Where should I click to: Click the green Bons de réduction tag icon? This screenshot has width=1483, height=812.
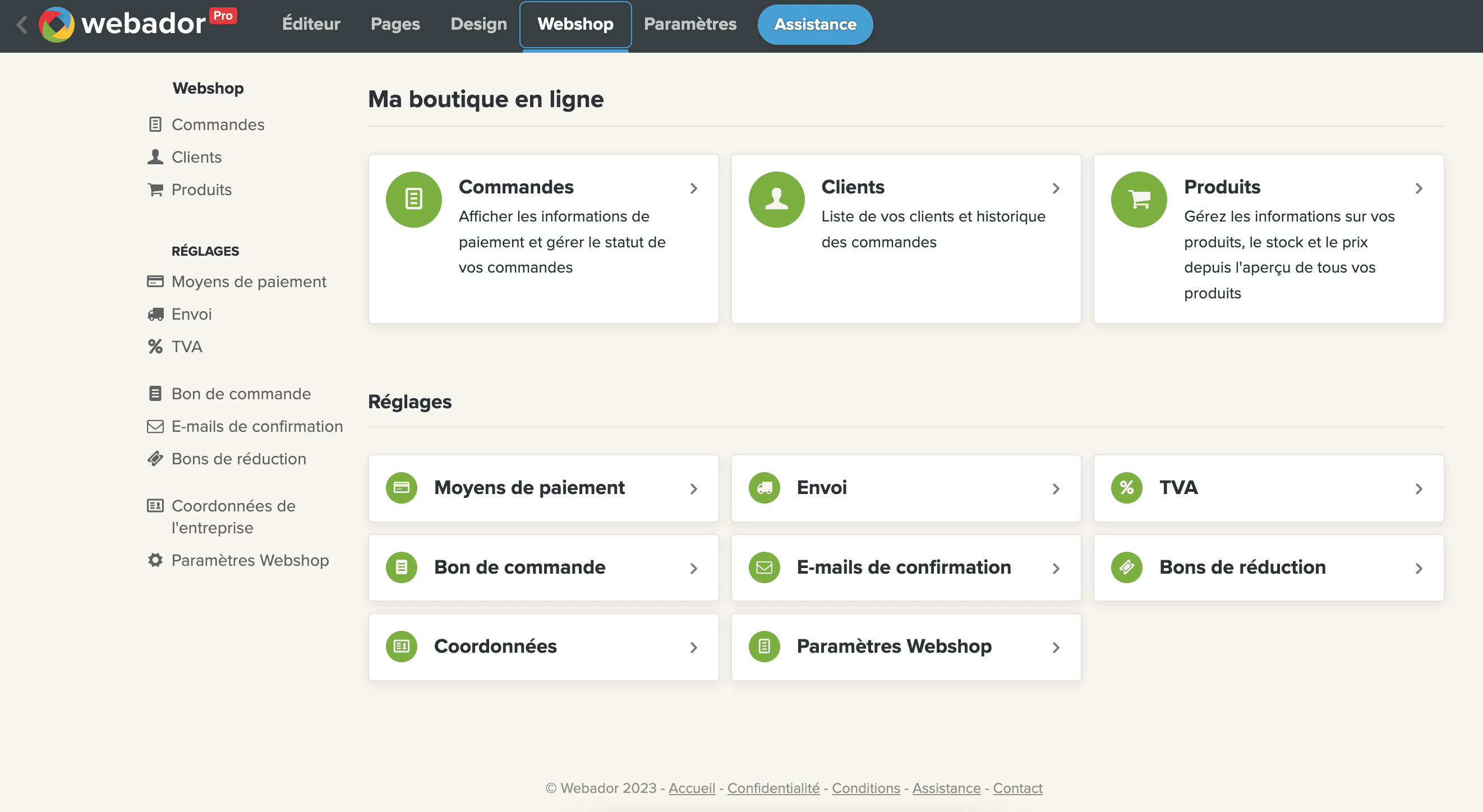pyautogui.click(x=1127, y=568)
